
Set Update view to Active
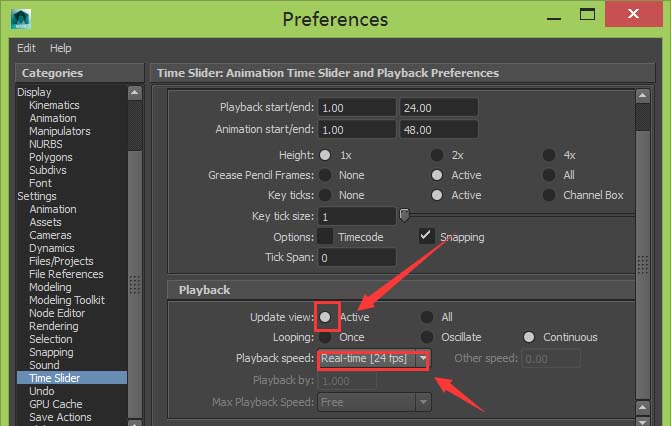(x=325, y=317)
